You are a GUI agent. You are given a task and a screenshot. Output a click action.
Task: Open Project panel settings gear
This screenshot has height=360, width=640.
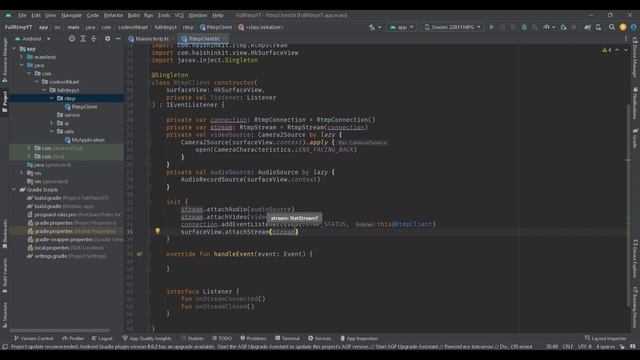[x=107, y=39]
